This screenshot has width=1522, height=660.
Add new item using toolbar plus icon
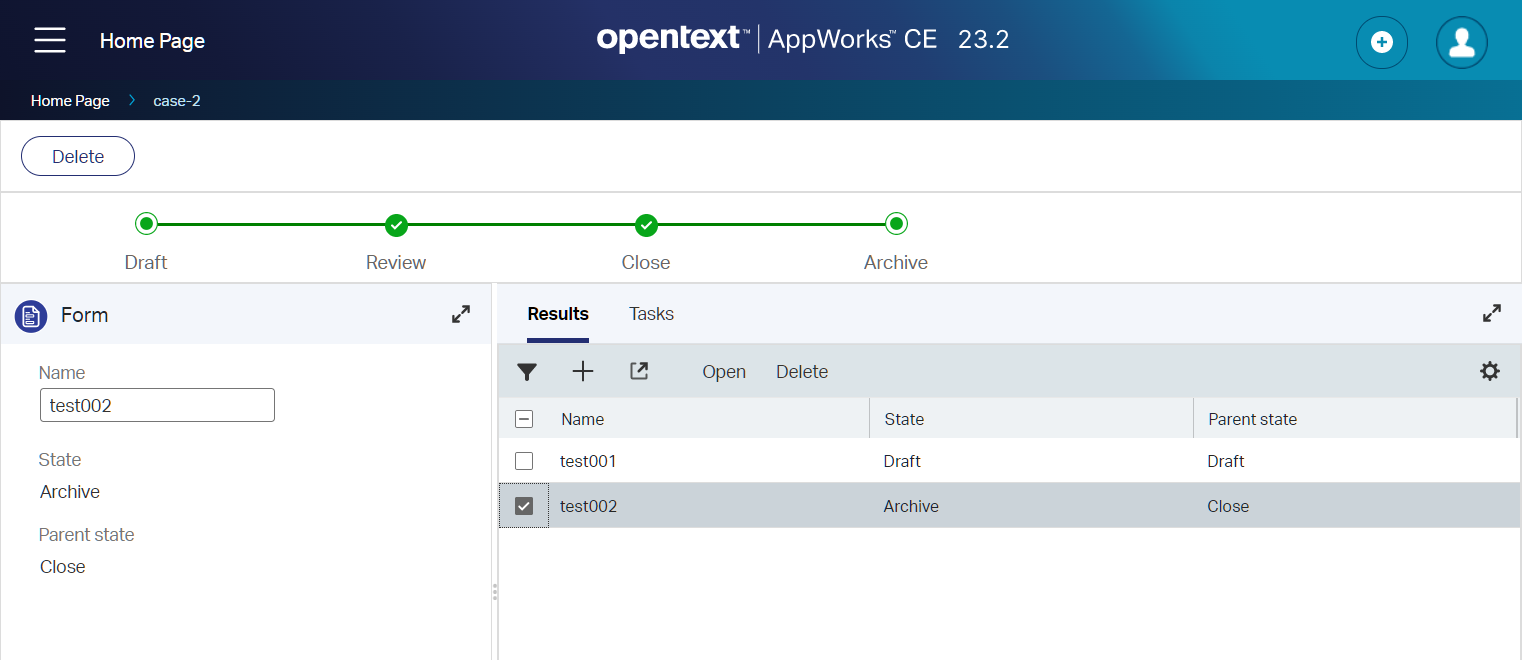(583, 372)
